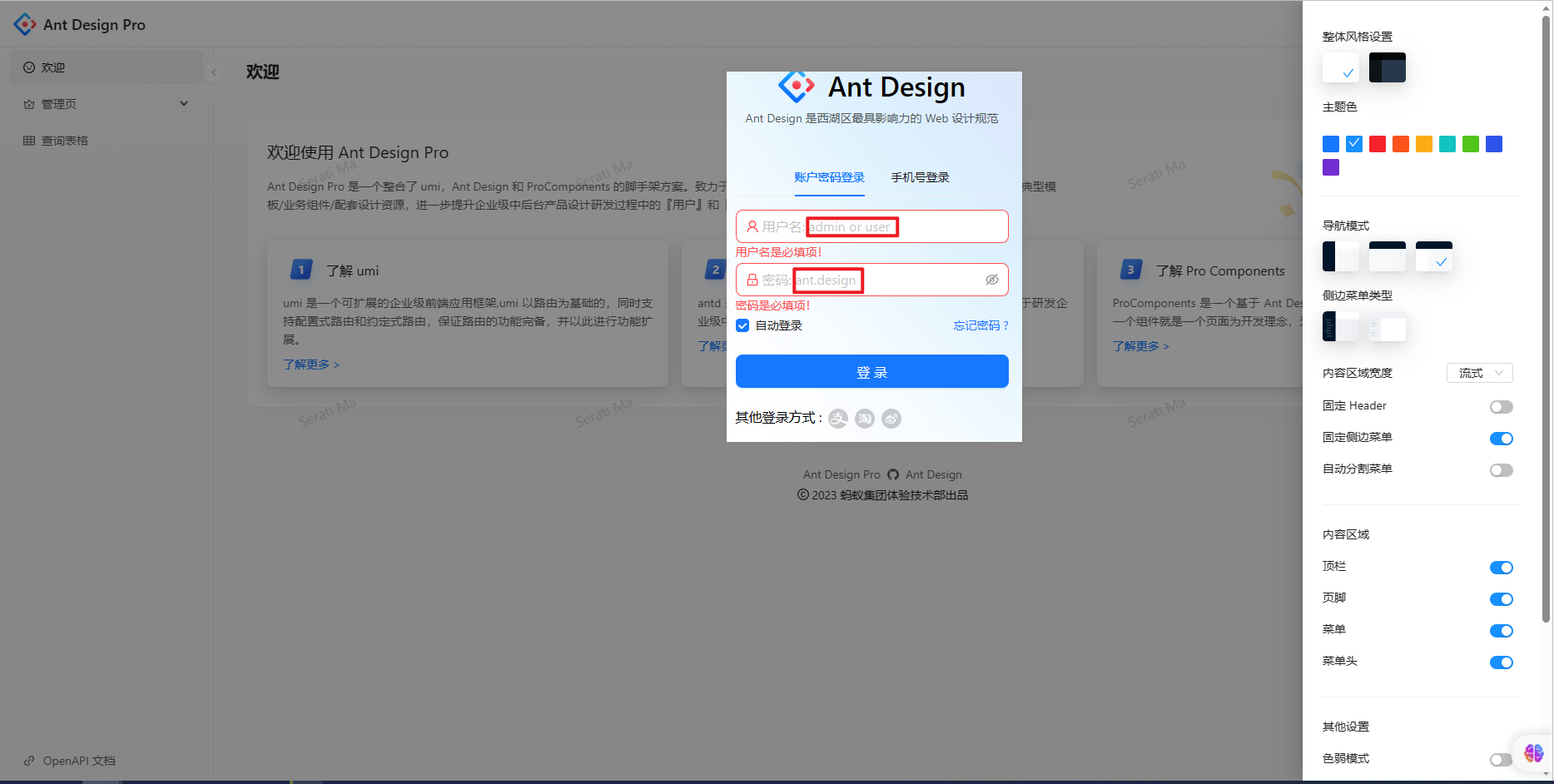Viewport: 1554px width, 784px height.
Task: Log in with the Taobao icon
Action: coord(865,418)
